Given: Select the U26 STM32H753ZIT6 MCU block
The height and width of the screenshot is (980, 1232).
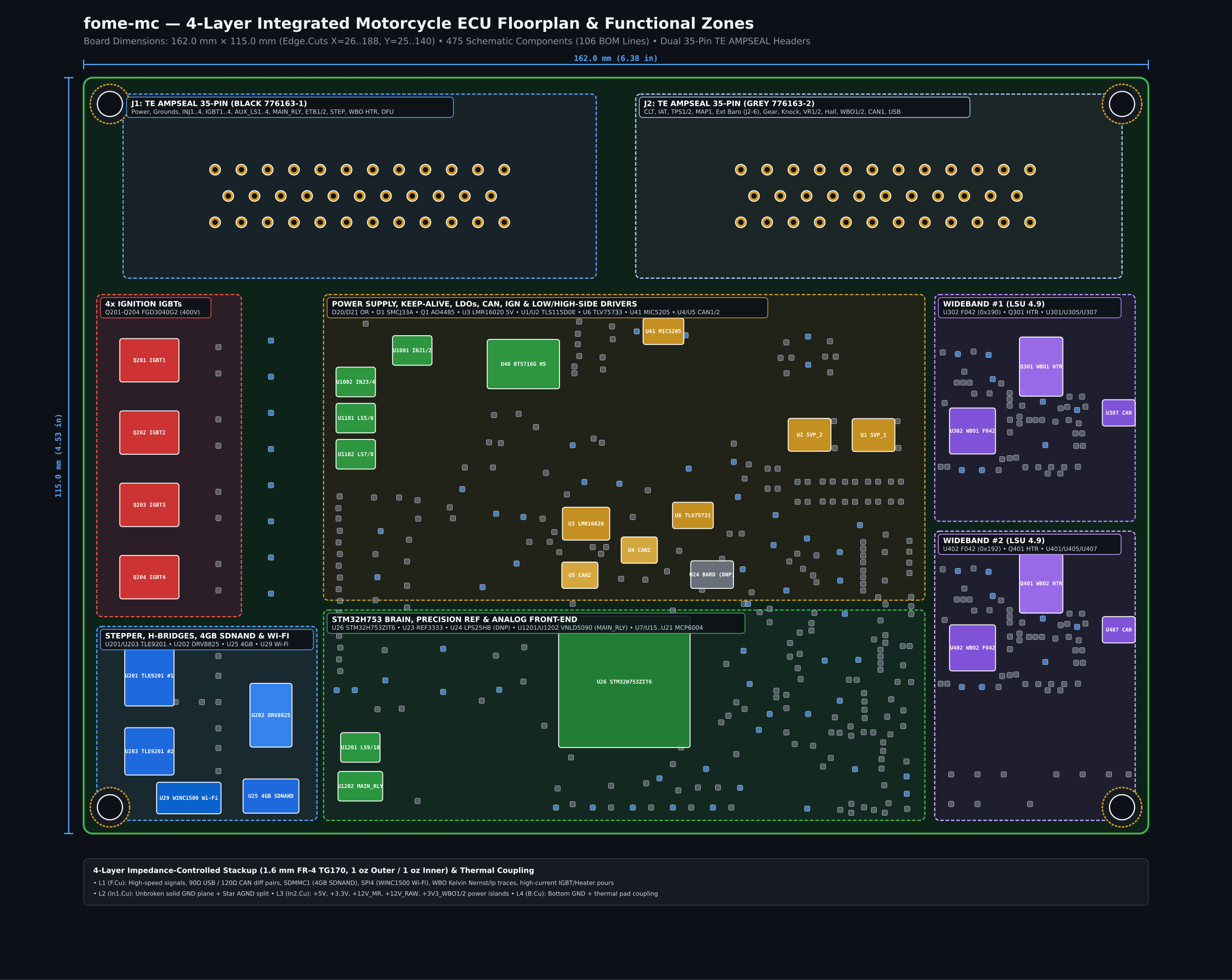Looking at the screenshot, I should [624, 682].
